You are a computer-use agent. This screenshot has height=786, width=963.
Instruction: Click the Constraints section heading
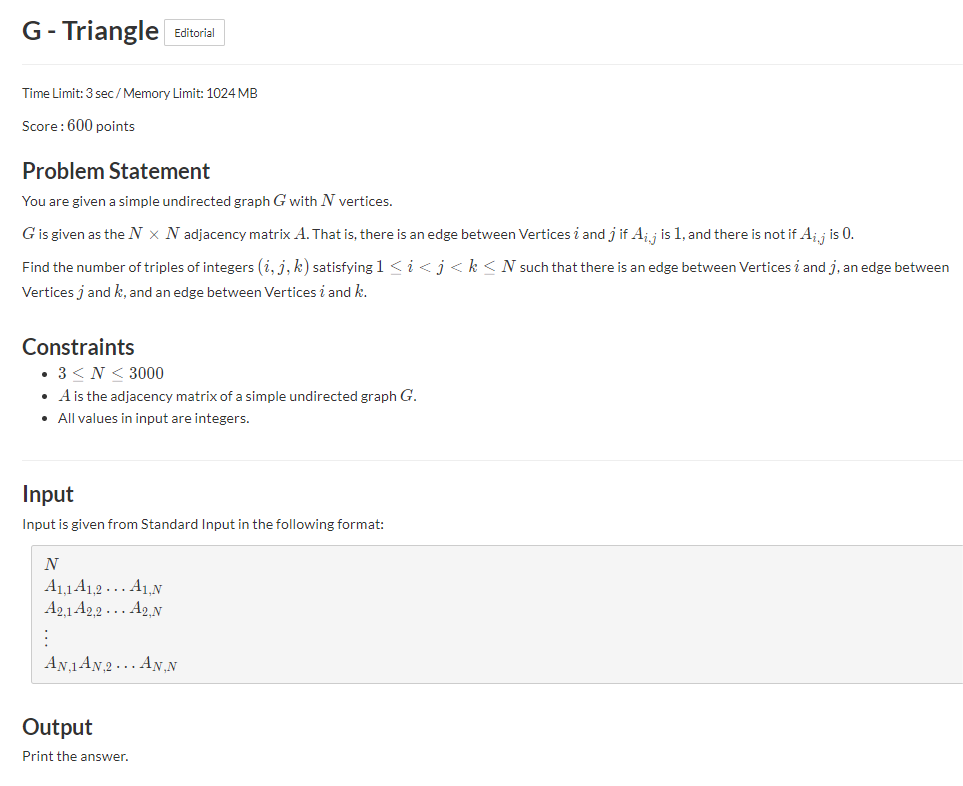point(78,347)
